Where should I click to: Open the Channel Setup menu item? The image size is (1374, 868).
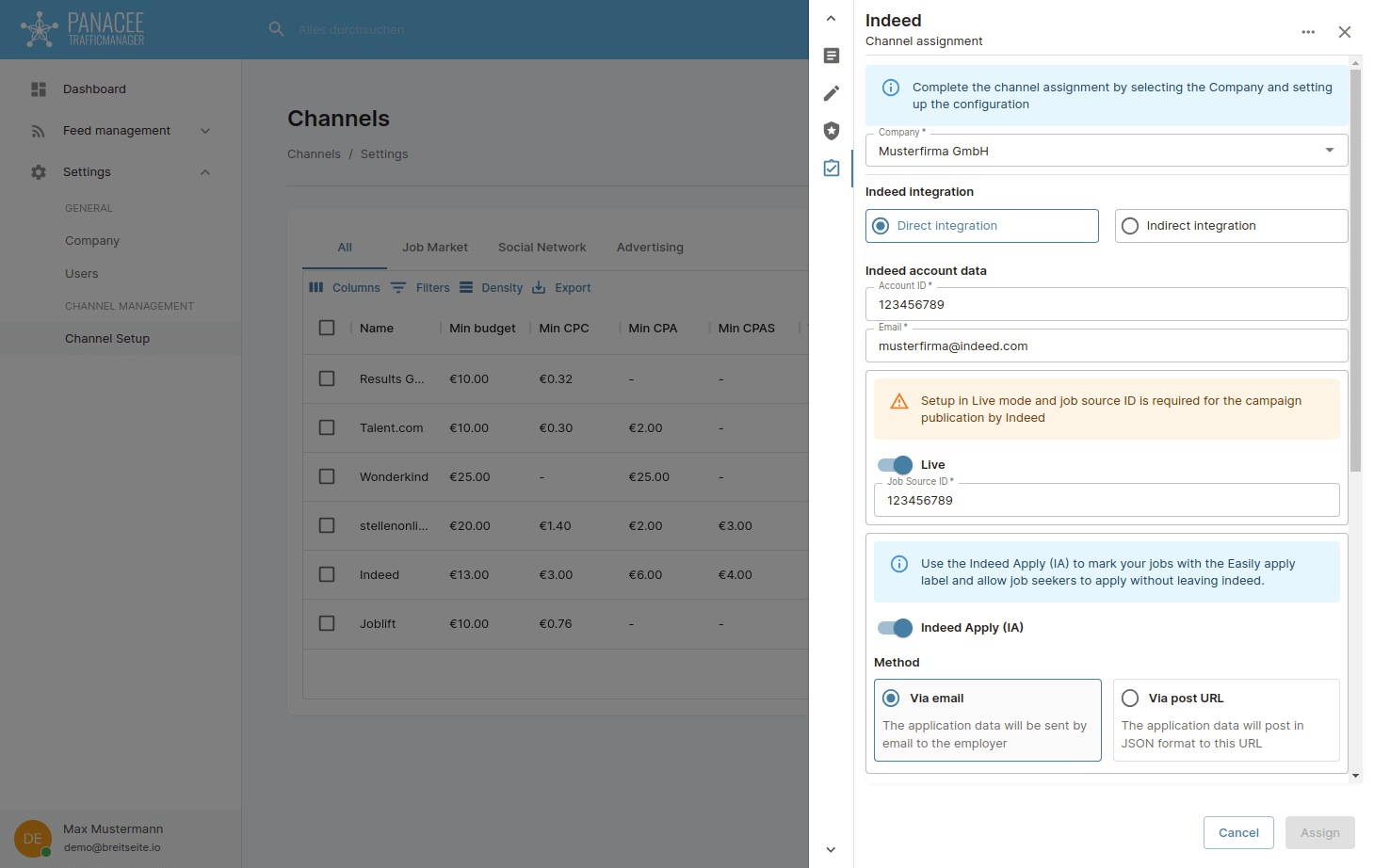[x=107, y=339]
